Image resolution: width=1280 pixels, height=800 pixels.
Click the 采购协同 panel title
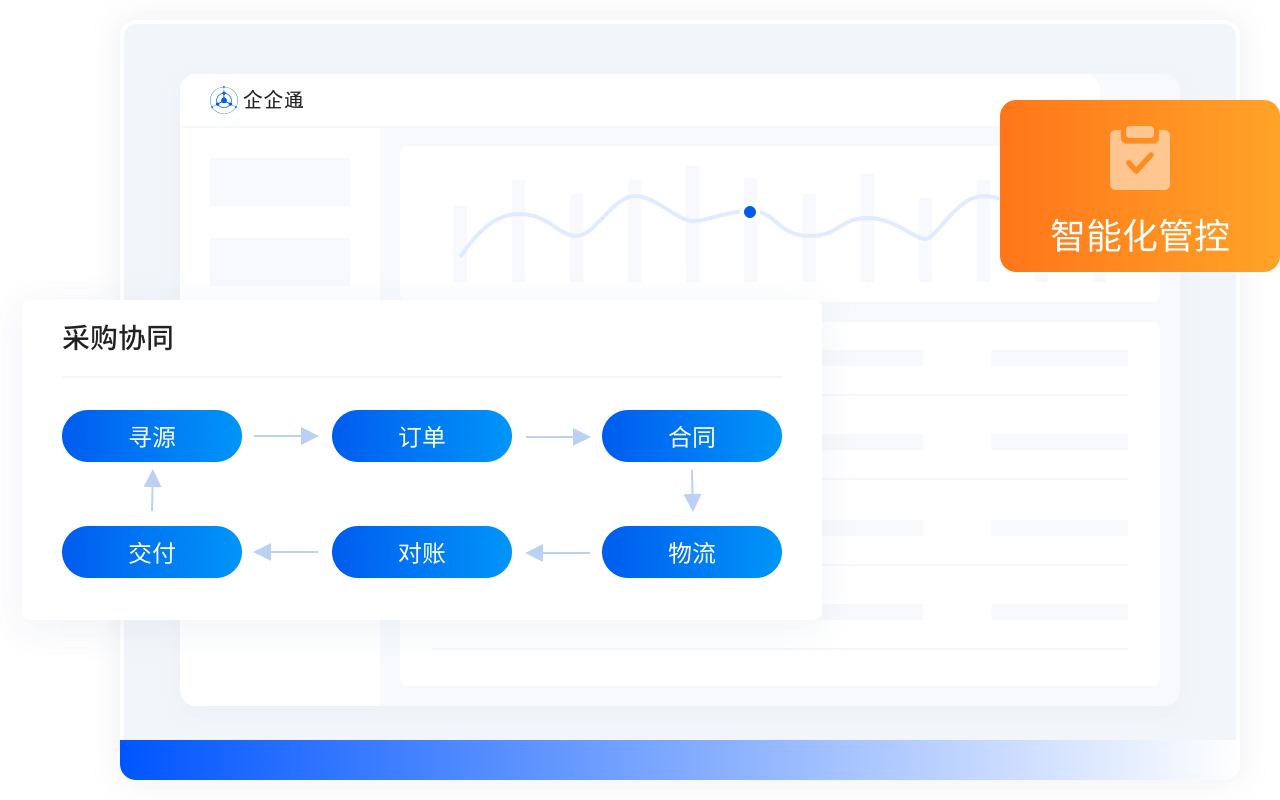tap(118, 338)
